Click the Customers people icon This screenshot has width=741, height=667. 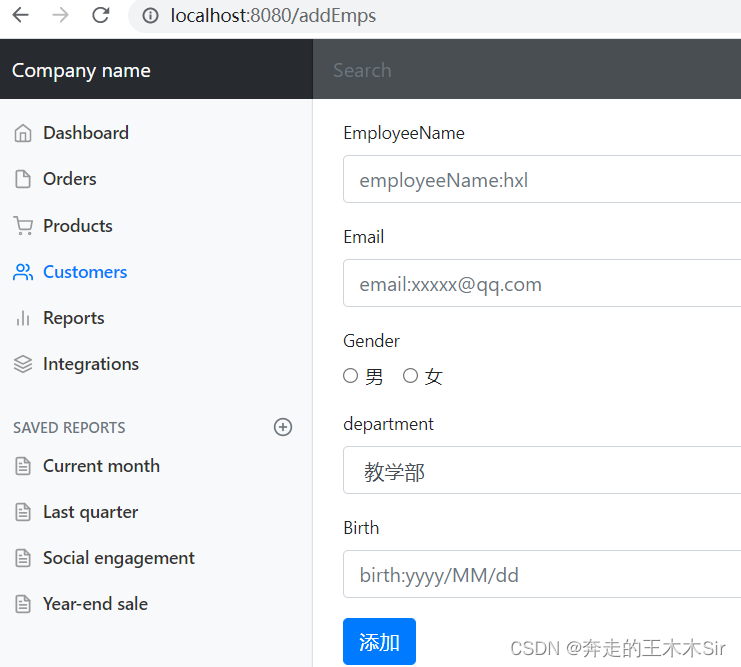tap(23, 272)
